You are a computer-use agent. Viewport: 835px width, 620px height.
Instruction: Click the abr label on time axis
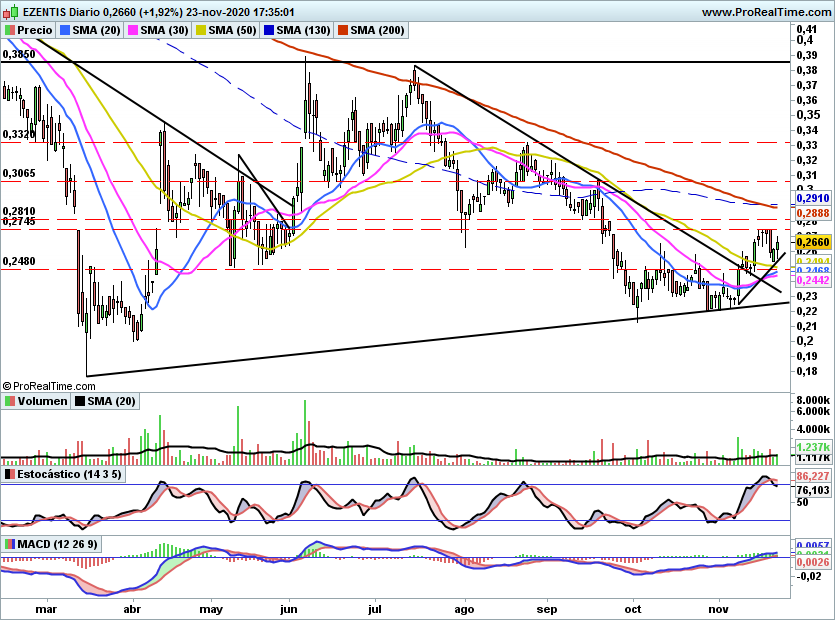[x=132, y=609]
